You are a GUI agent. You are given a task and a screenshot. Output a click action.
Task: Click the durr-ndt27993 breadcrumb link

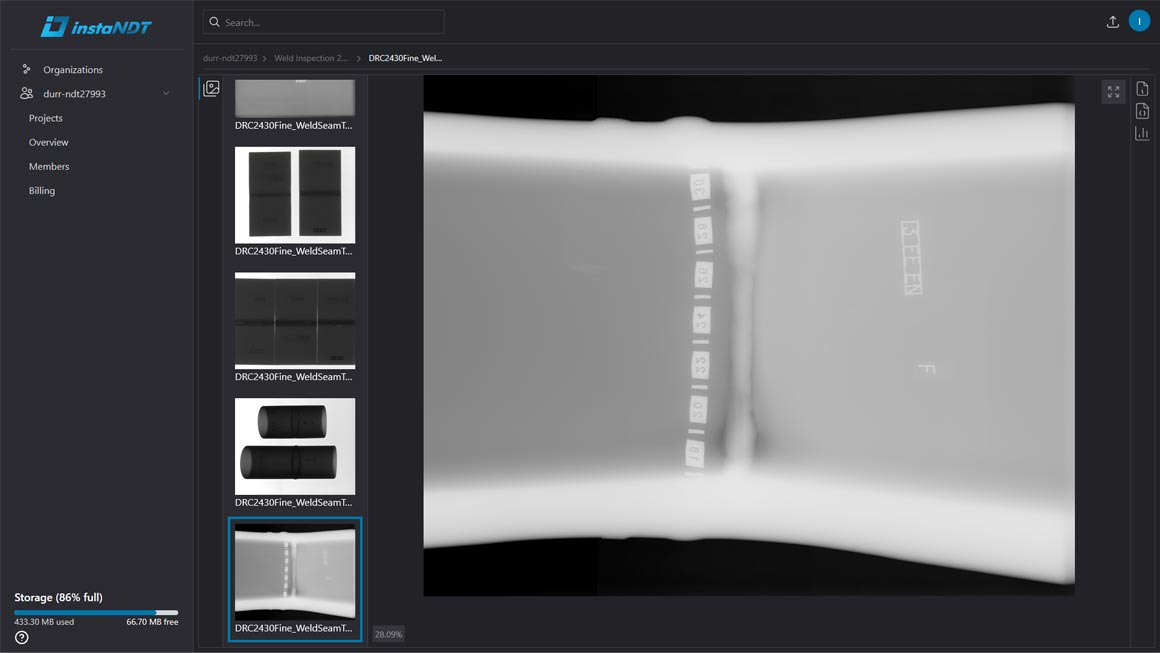[x=230, y=58]
